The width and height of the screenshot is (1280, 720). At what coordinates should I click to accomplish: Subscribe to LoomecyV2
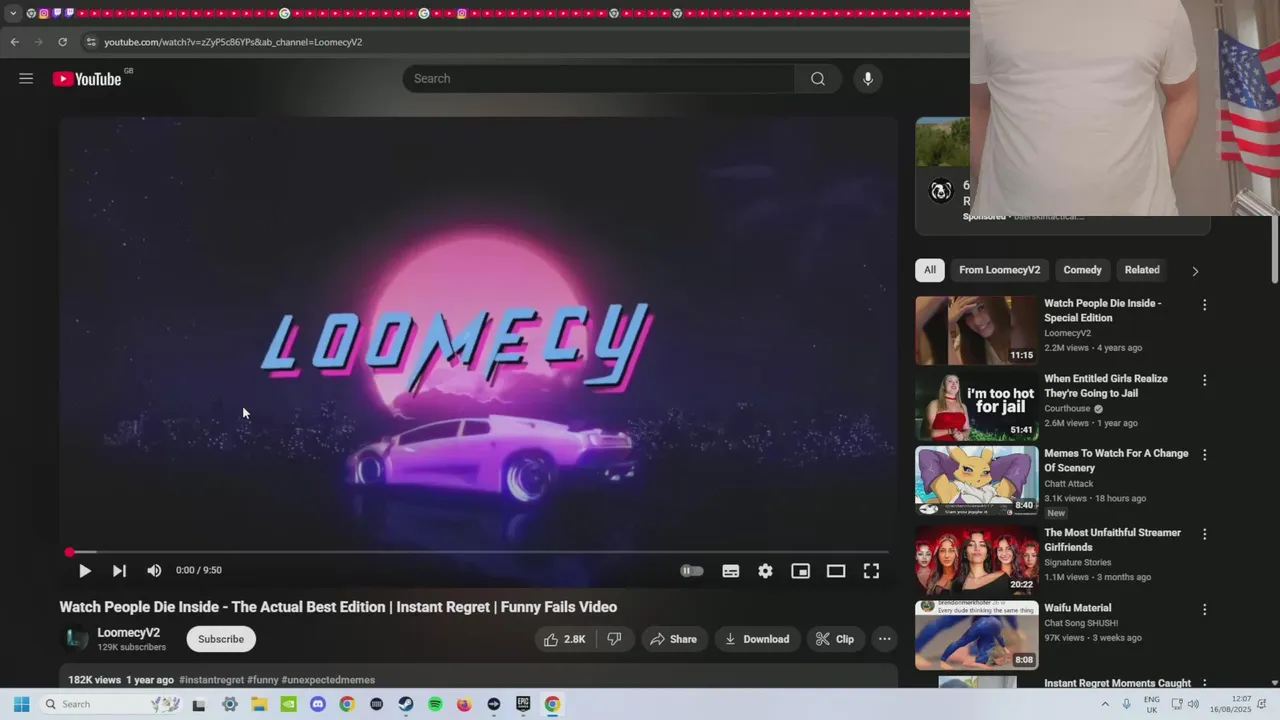click(221, 639)
